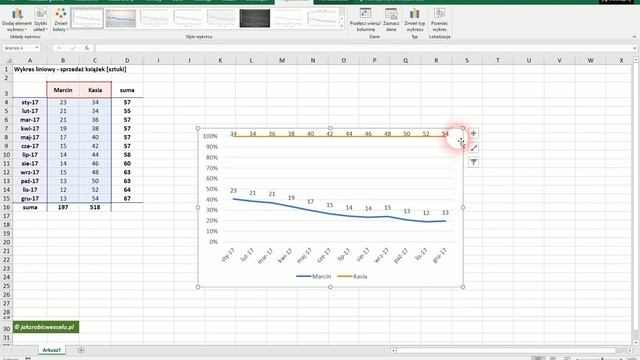640x360 pixels.
Task: Click the select-all corner of the grid
Action: pos(6,60)
